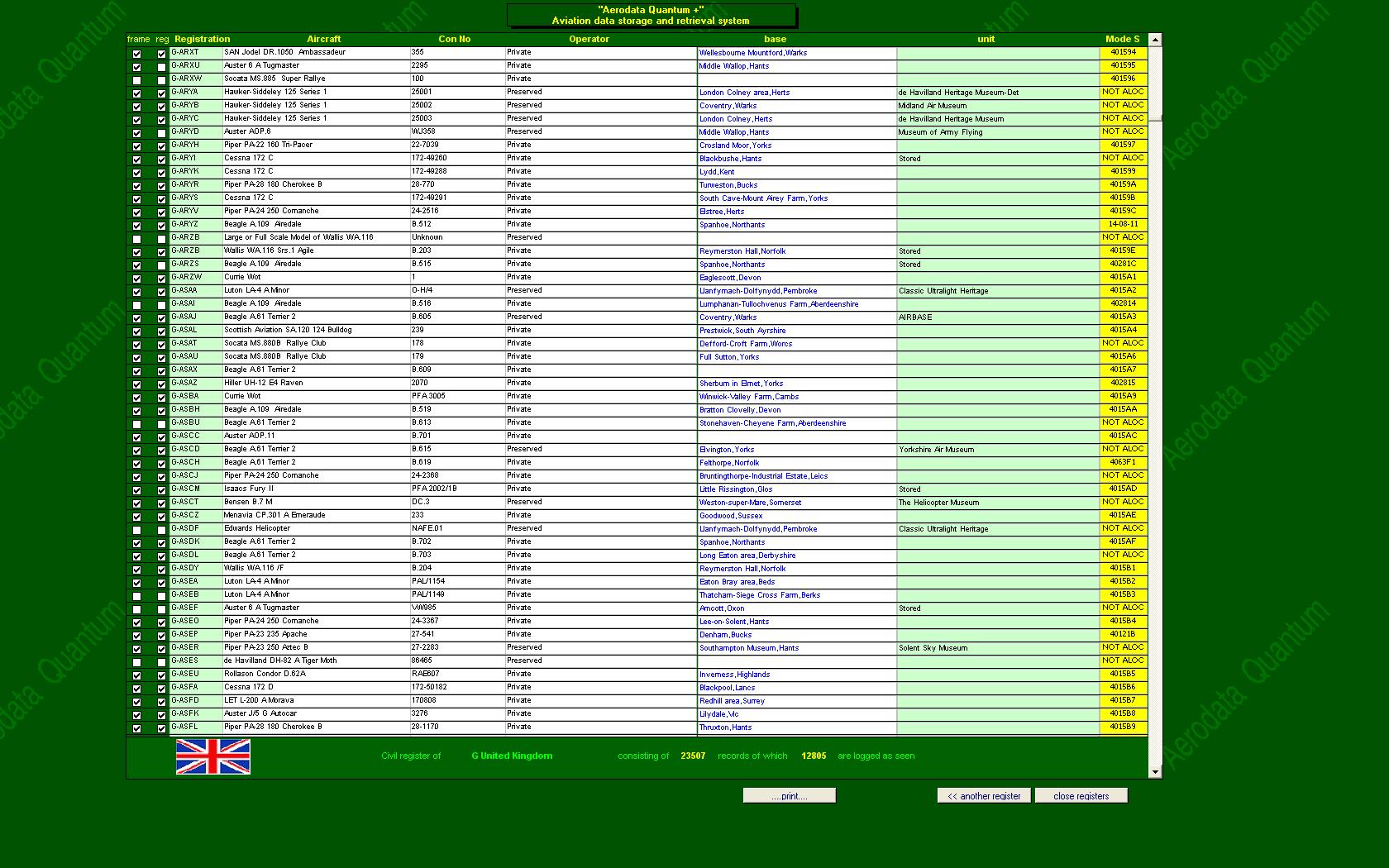The image size is (1389, 868).
Task: Follow the London Colney area,Herts link
Action: pos(744,93)
